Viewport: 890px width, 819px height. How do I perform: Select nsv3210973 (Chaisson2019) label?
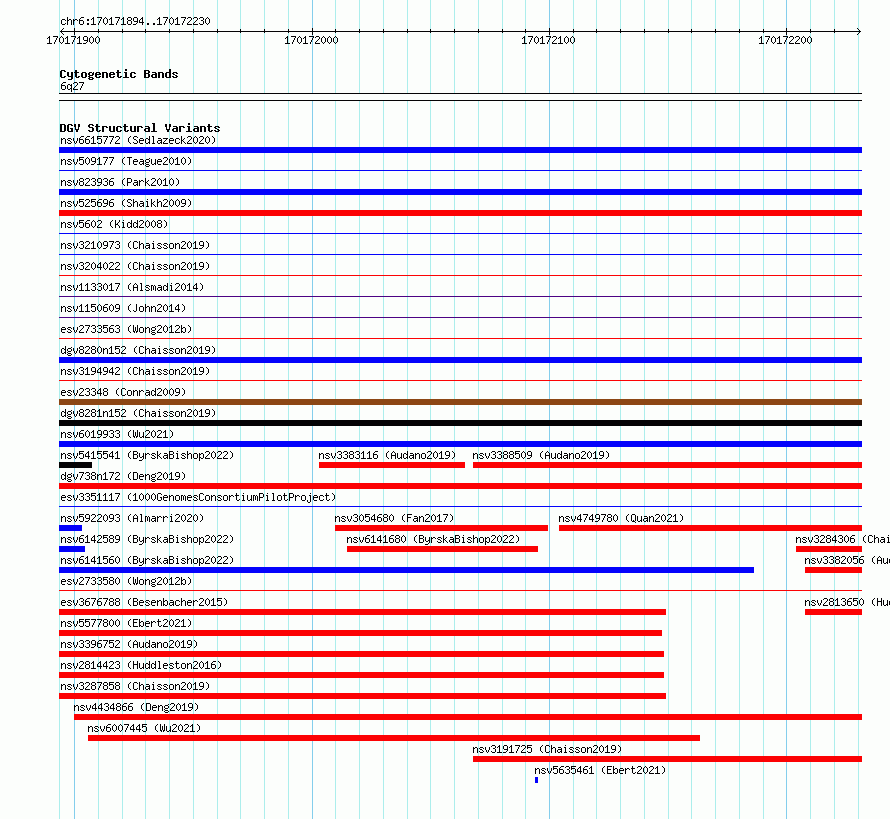[135, 245]
